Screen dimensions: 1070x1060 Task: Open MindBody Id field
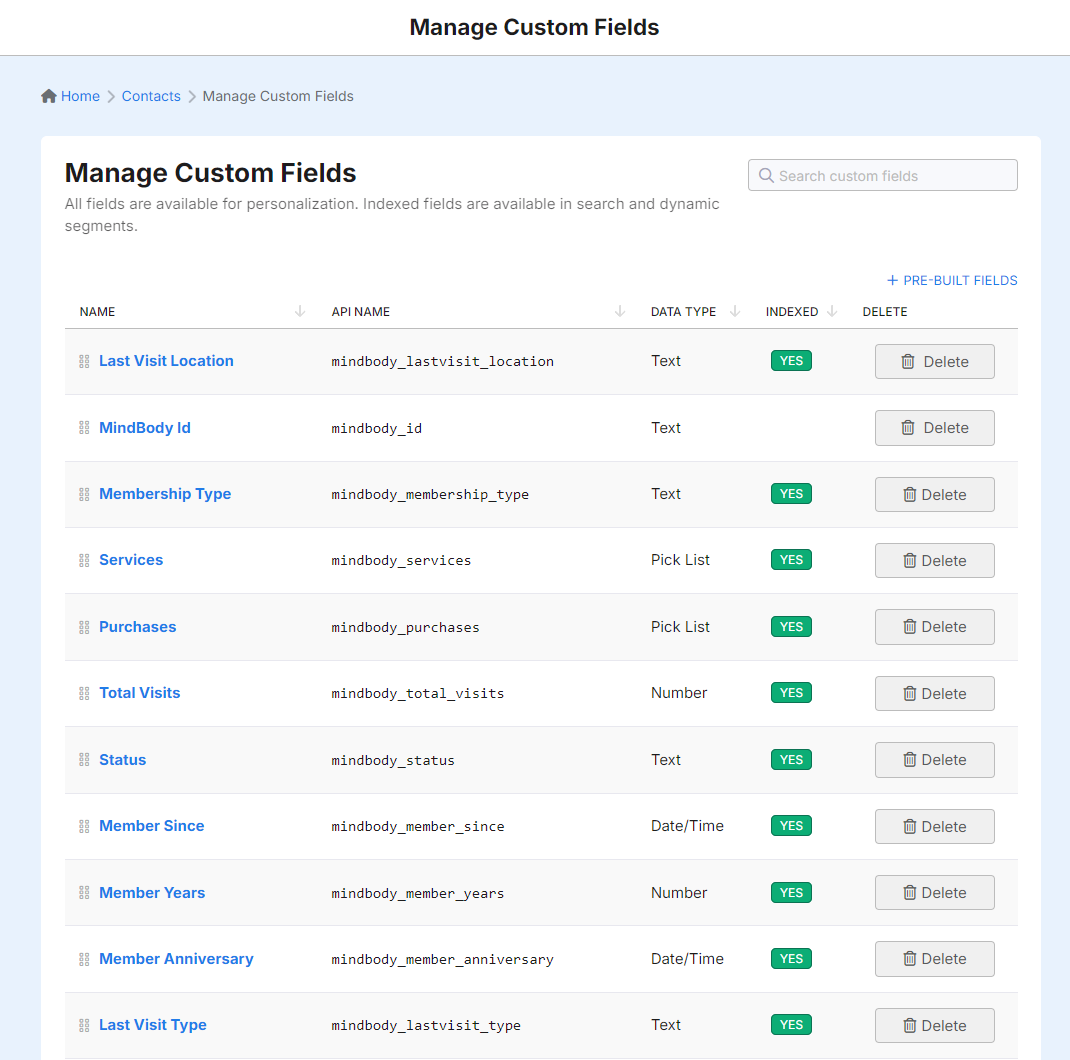145,427
